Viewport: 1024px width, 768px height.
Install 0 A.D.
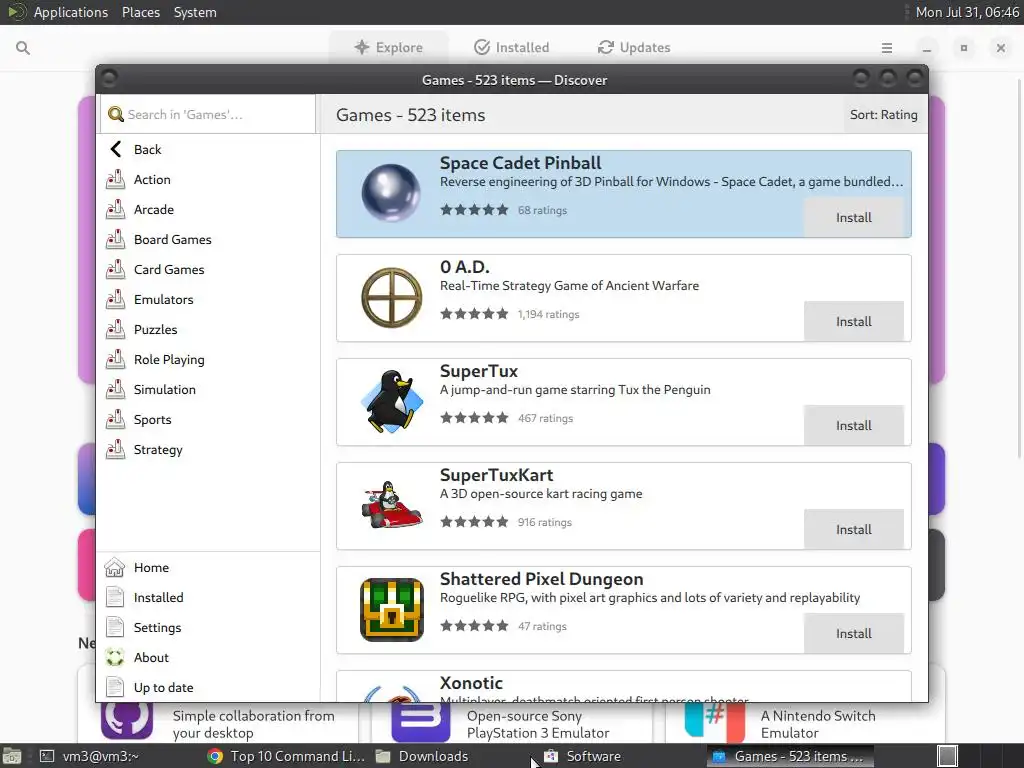[854, 321]
